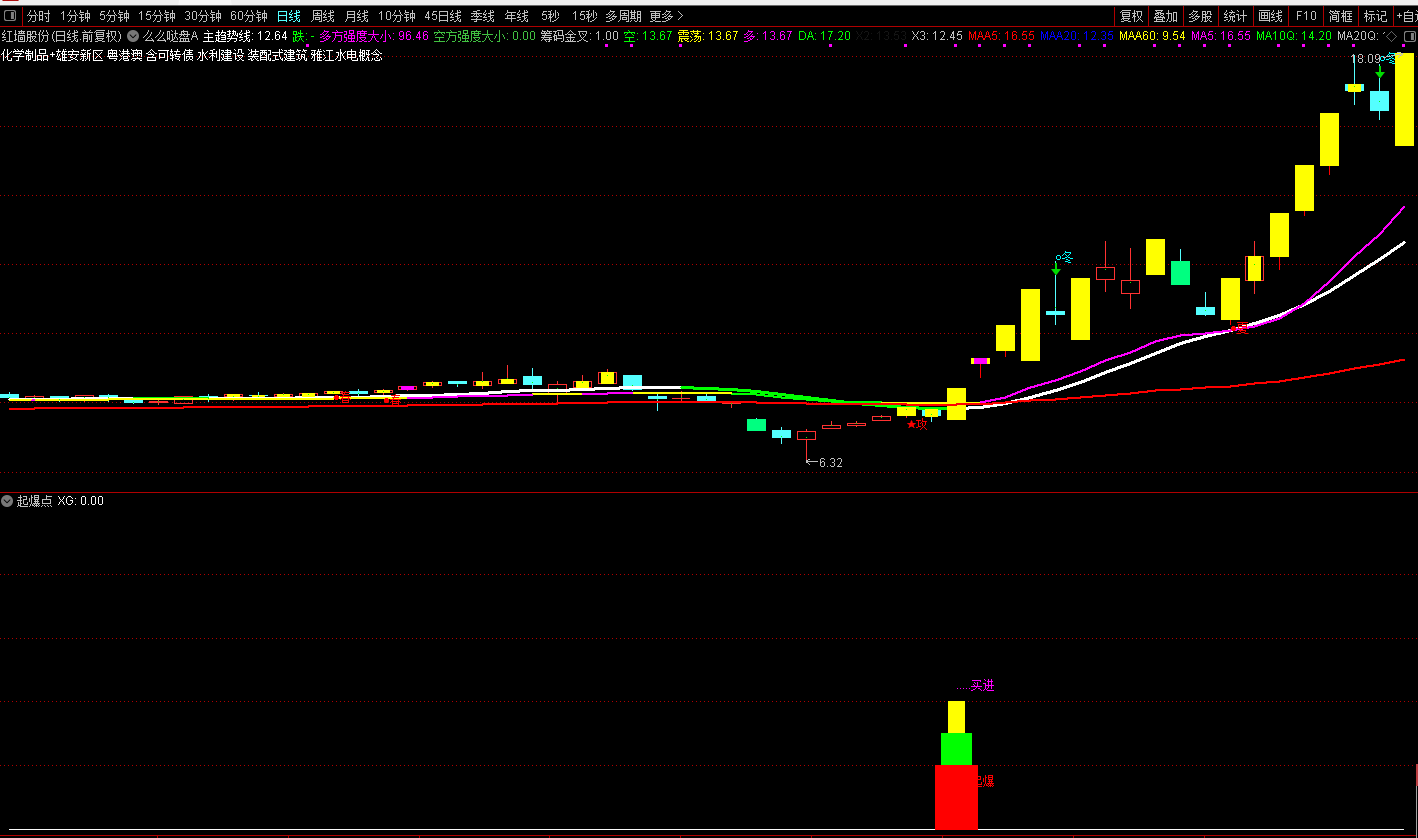Switch to the 月线 monthly chart
This screenshot has height=838, width=1418.
point(357,16)
